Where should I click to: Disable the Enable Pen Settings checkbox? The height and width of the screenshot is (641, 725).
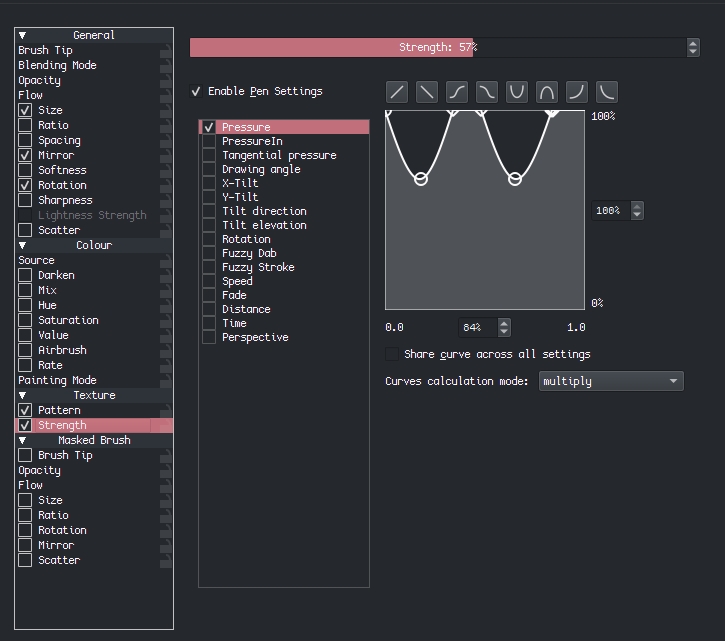pyautogui.click(x=196, y=91)
